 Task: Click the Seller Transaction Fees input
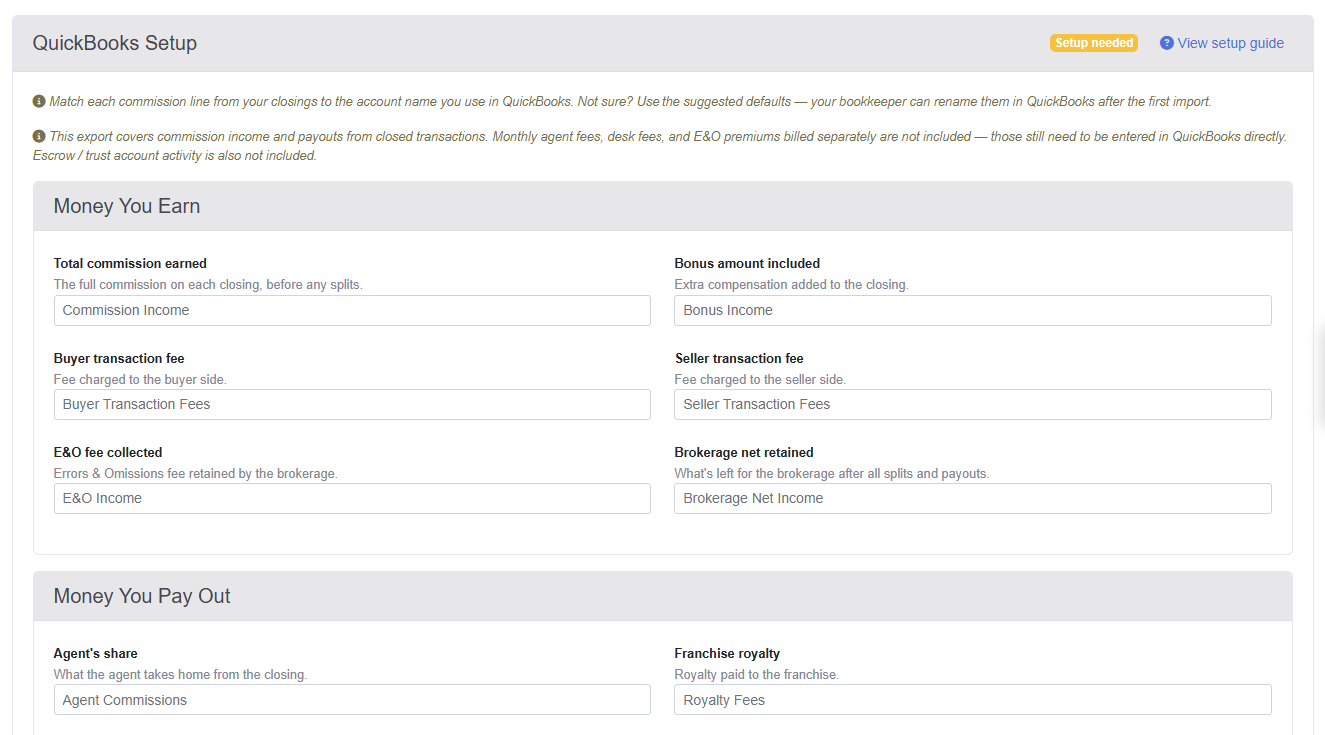coord(973,404)
